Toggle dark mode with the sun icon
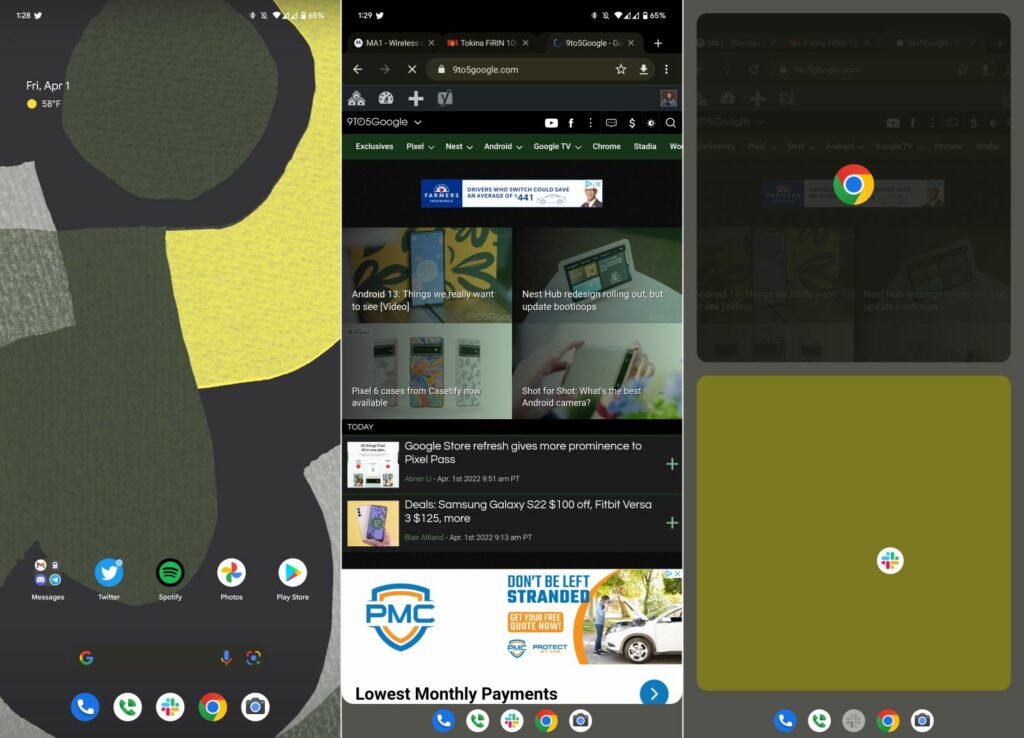 (651, 123)
